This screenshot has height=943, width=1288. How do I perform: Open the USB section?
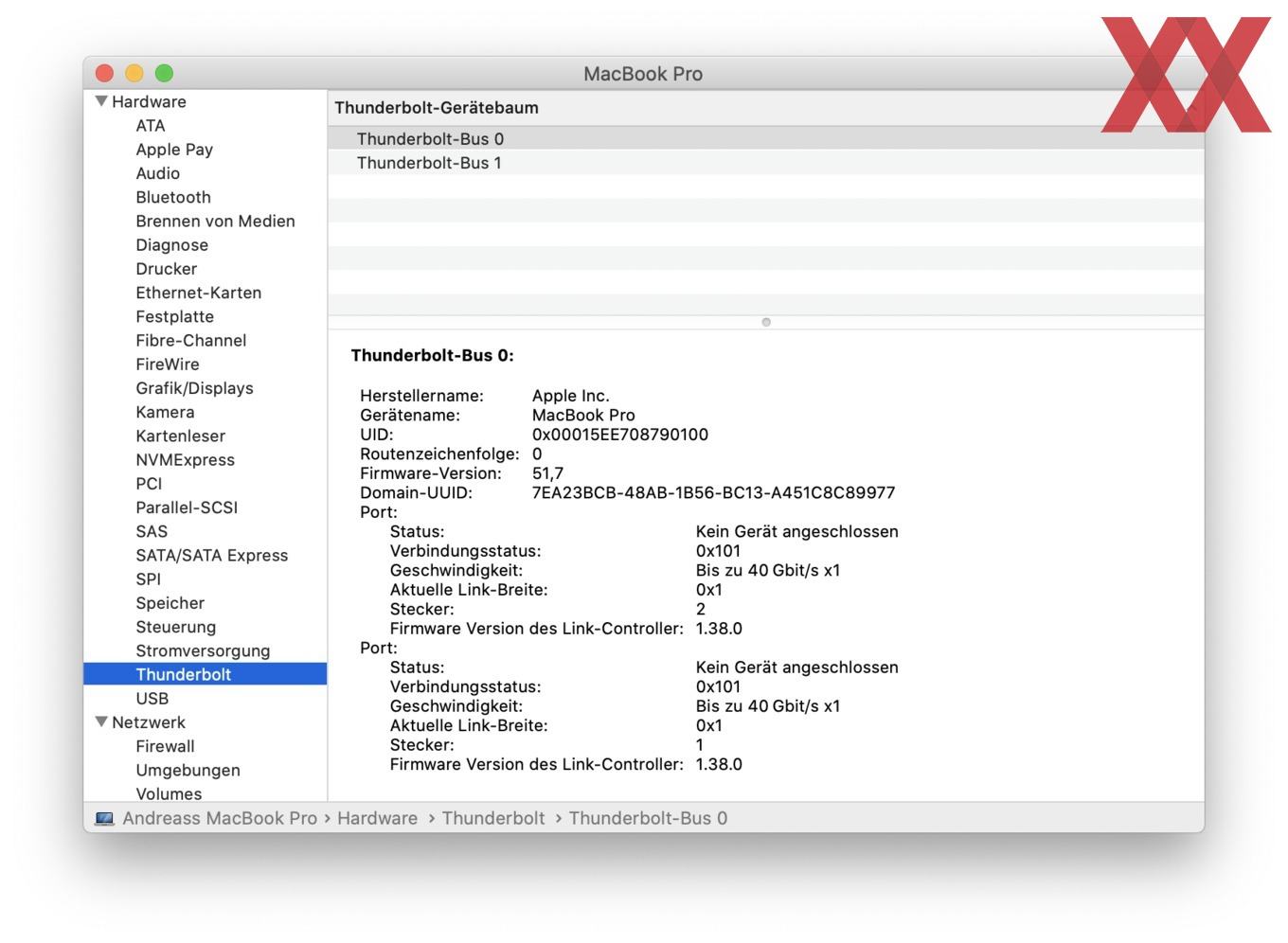click(x=152, y=699)
